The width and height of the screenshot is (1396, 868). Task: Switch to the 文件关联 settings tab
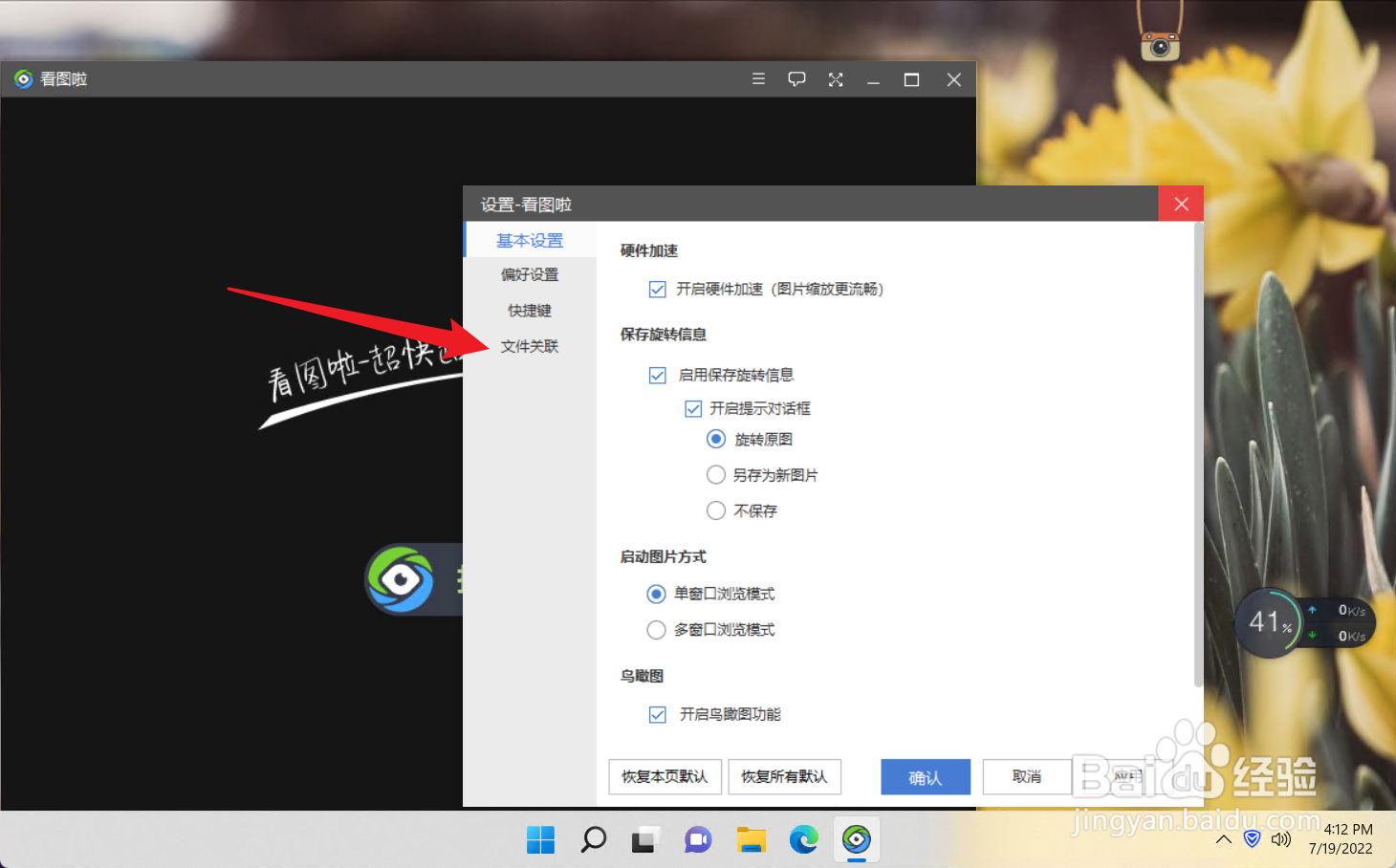[x=529, y=345]
